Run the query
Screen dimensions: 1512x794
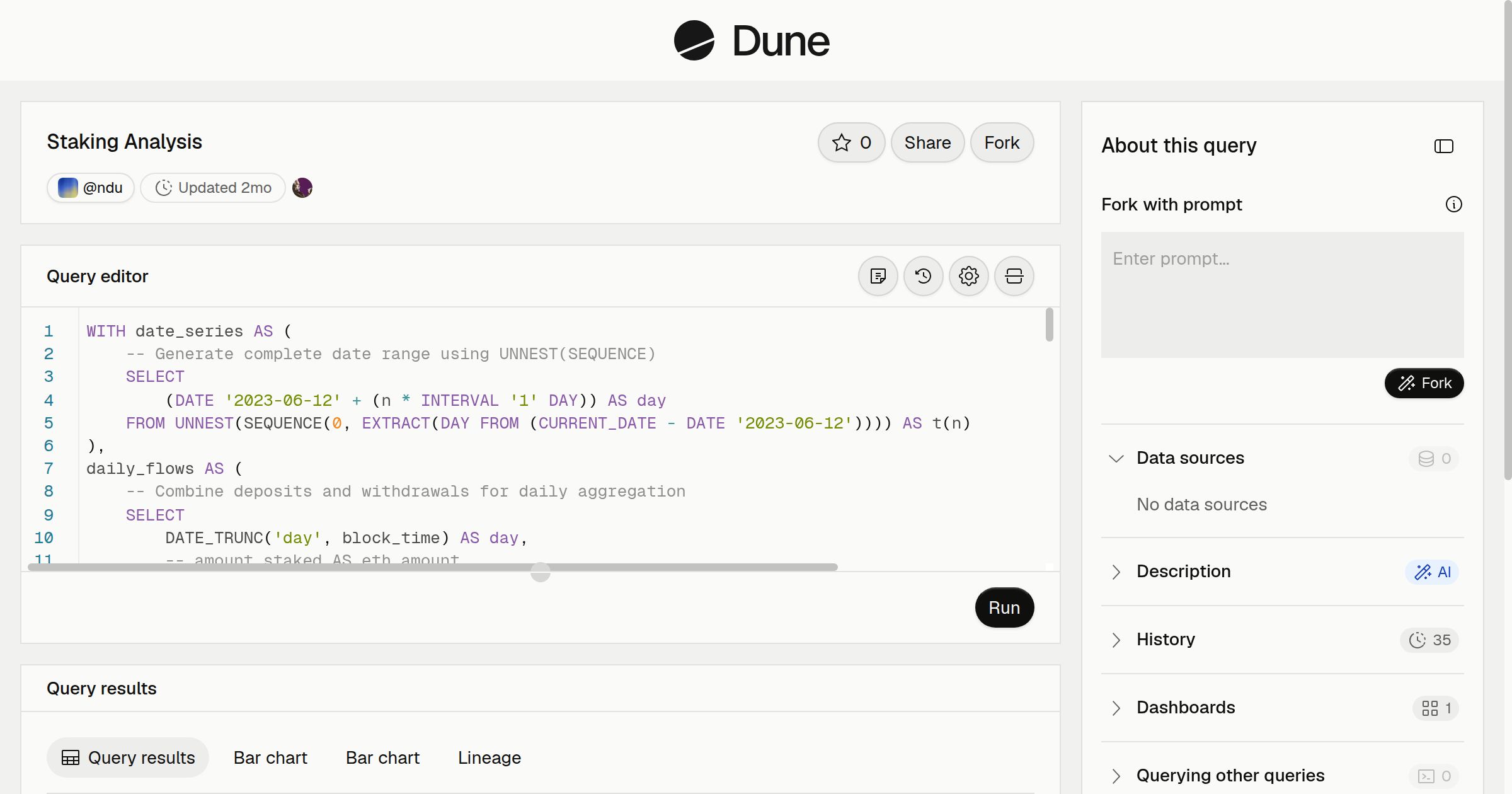[1004, 607]
